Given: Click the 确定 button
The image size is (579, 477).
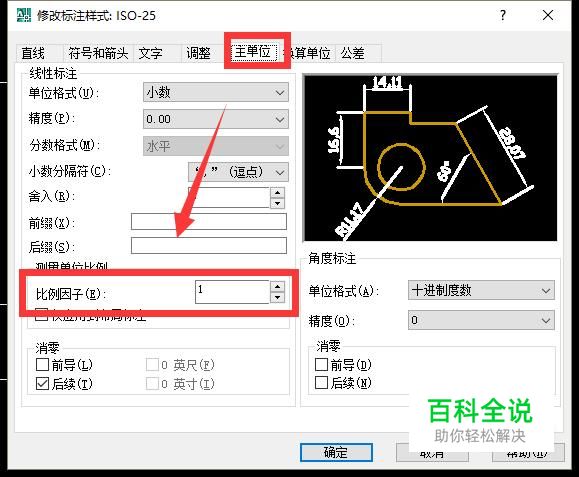Looking at the screenshot, I should point(336,452).
